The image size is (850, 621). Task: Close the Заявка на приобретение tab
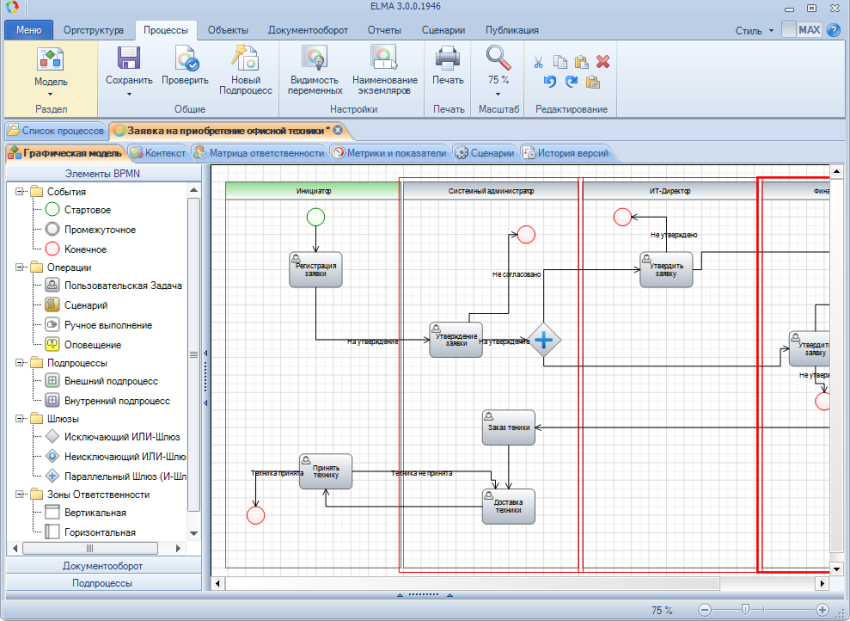[338, 130]
